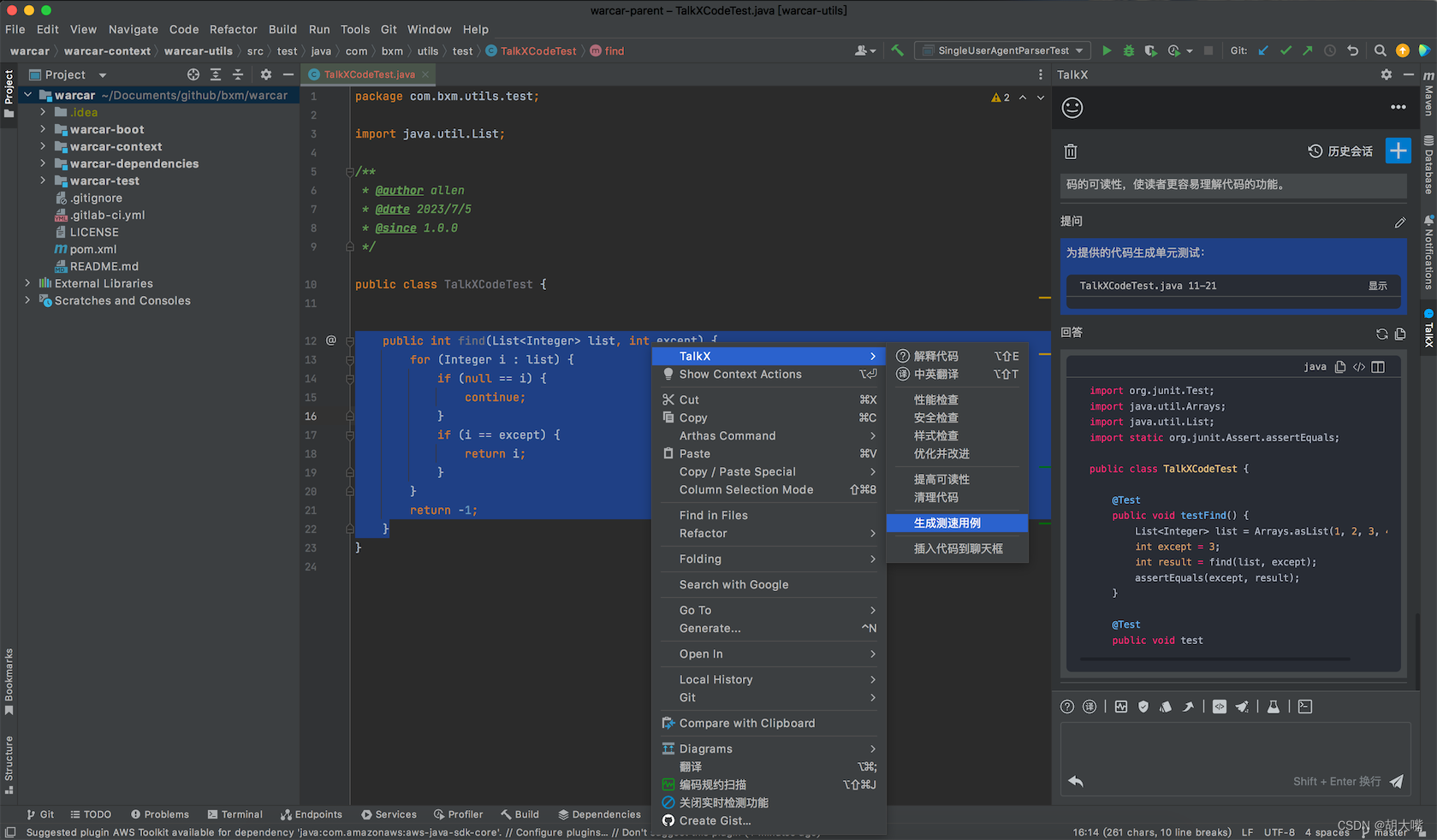This screenshot has width=1437, height=840.
Task: Toggle the Structure tool window stripe button
Action: [x=9, y=765]
